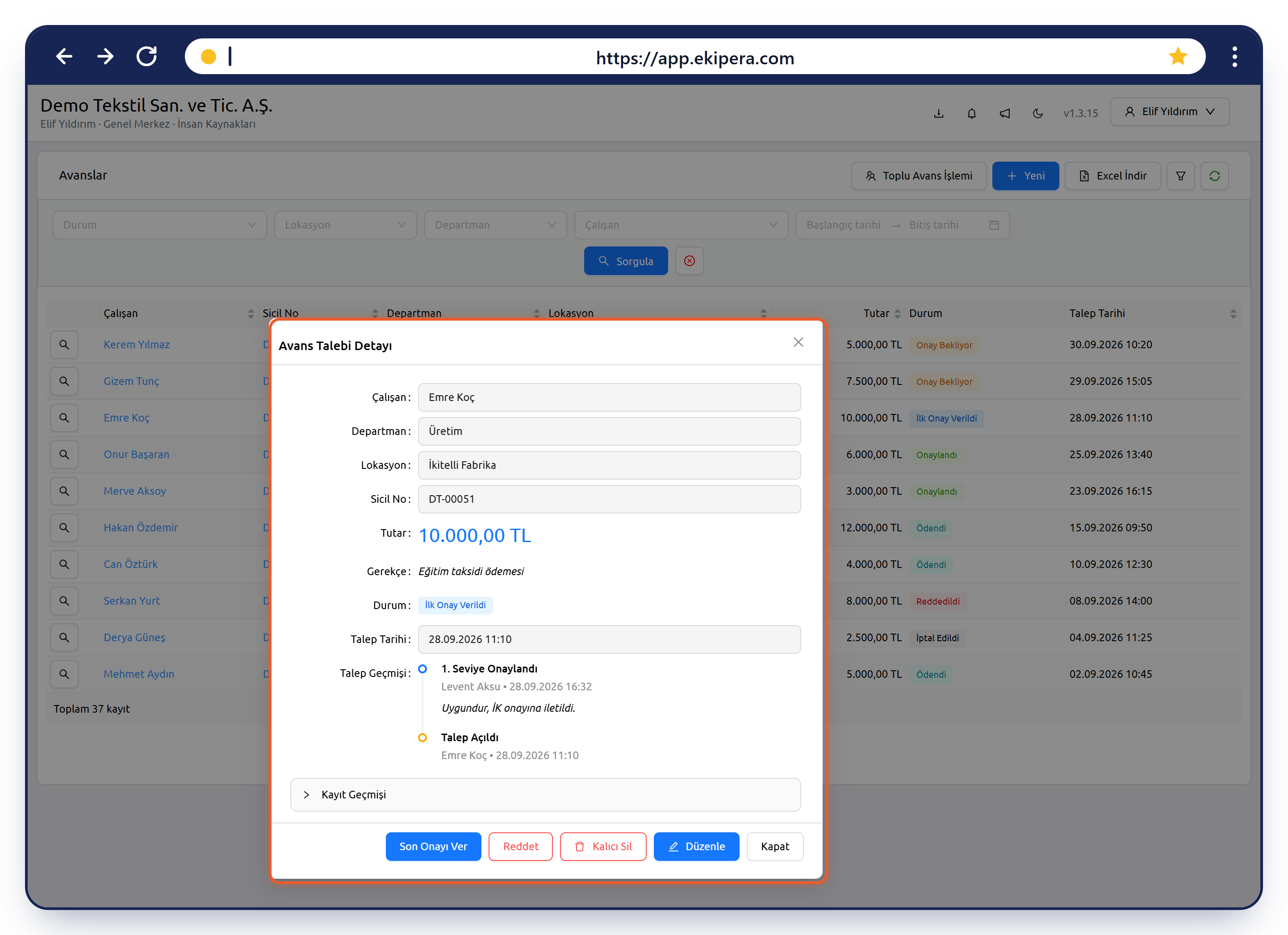This screenshot has width=1288, height=935.
Task: Click the Excel İndir button
Action: (1112, 176)
